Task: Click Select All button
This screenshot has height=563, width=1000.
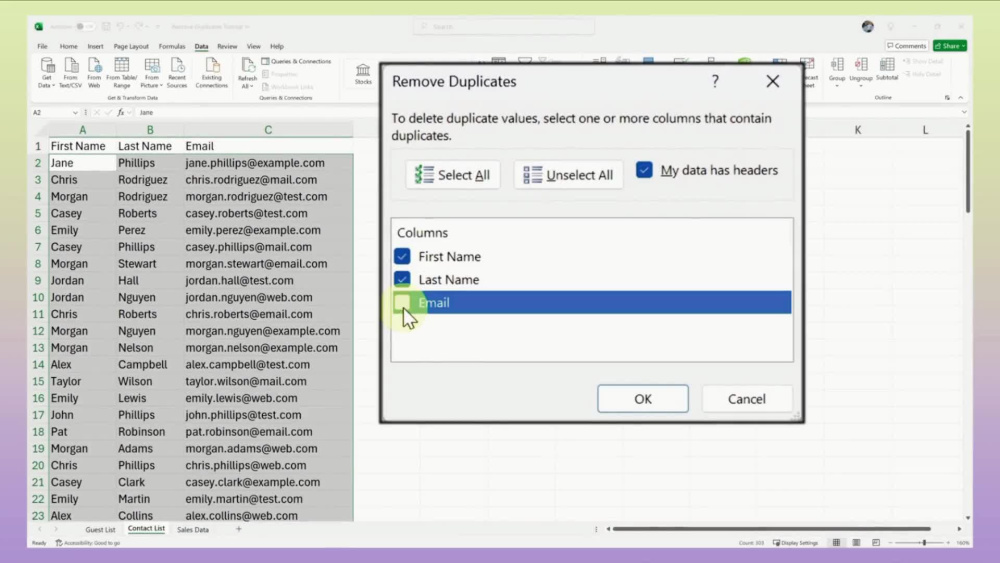Action: click(452, 175)
